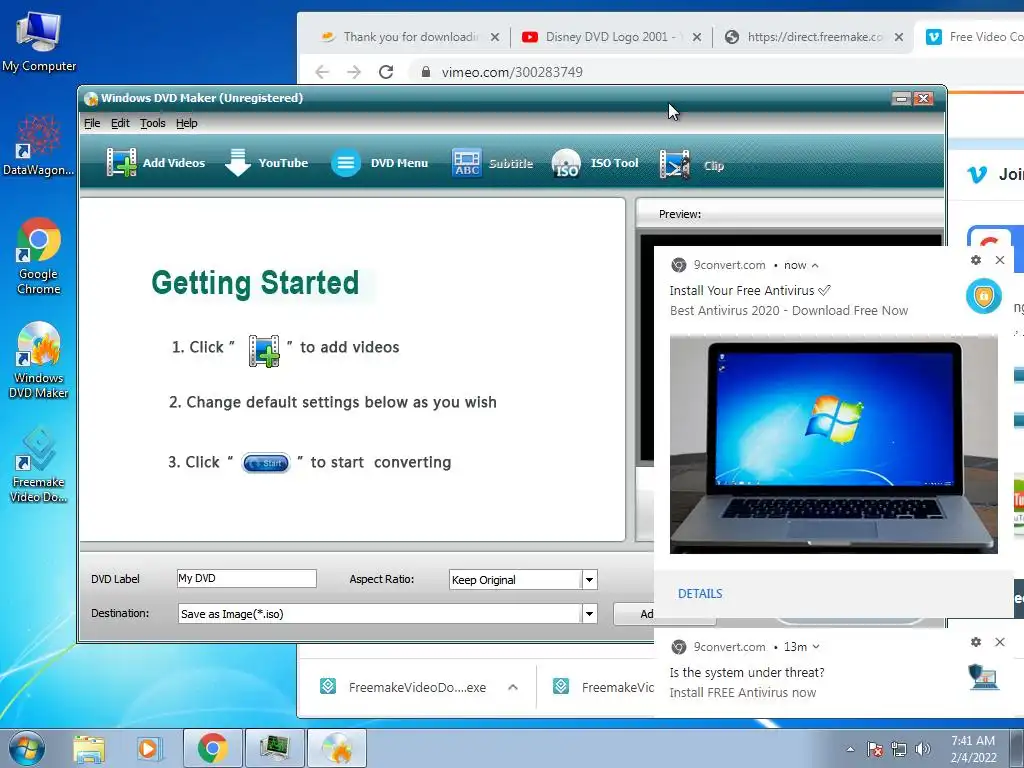Click the 'Keep Original' aspect ratio combo box

point(523,579)
